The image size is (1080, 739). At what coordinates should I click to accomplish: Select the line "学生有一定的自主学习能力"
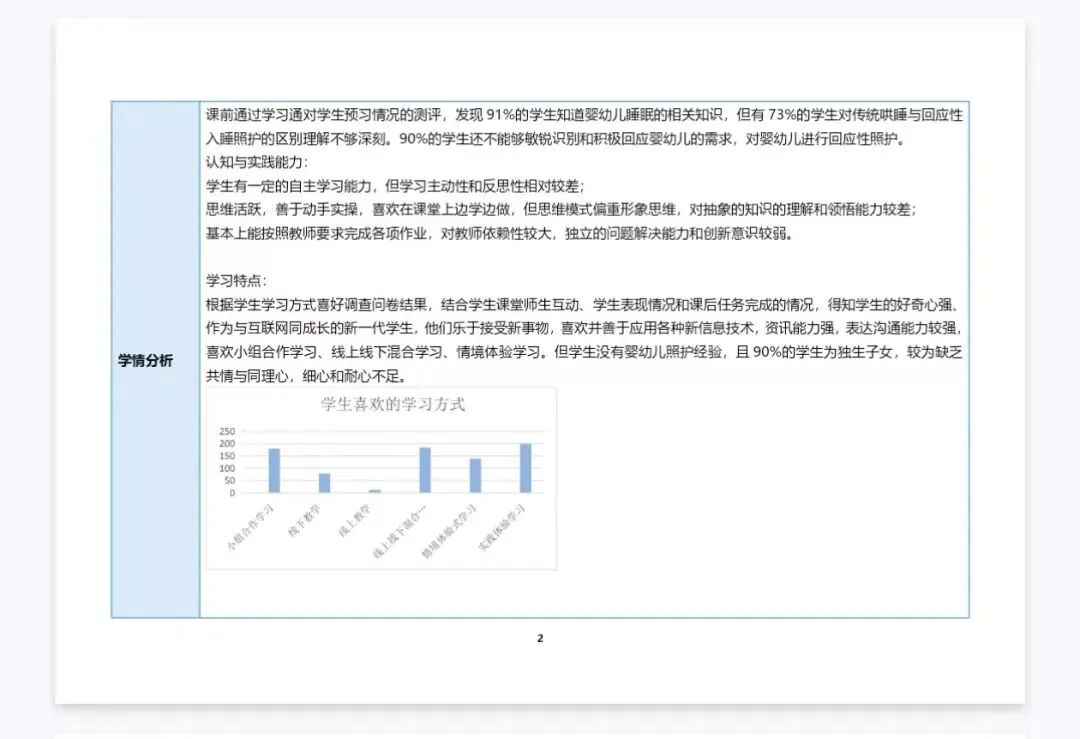pos(395,186)
